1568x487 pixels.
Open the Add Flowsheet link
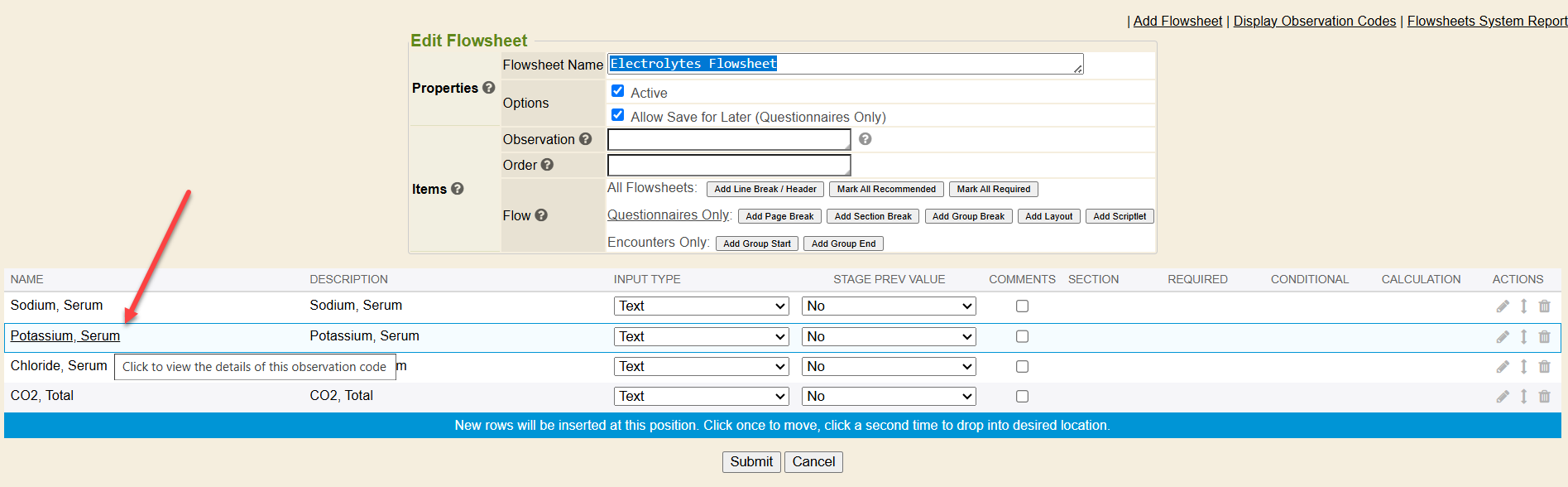[x=1177, y=21]
